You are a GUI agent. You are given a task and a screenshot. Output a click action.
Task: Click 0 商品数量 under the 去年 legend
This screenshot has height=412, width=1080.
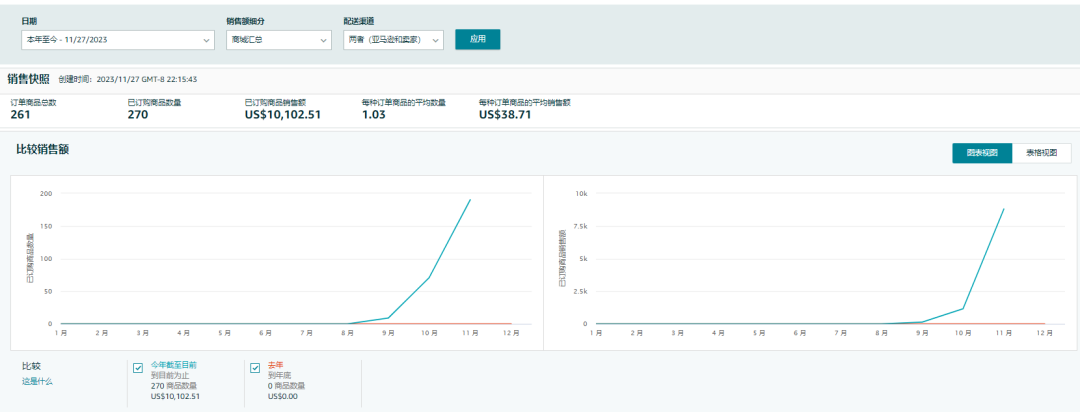pyautogui.click(x=286, y=386)
